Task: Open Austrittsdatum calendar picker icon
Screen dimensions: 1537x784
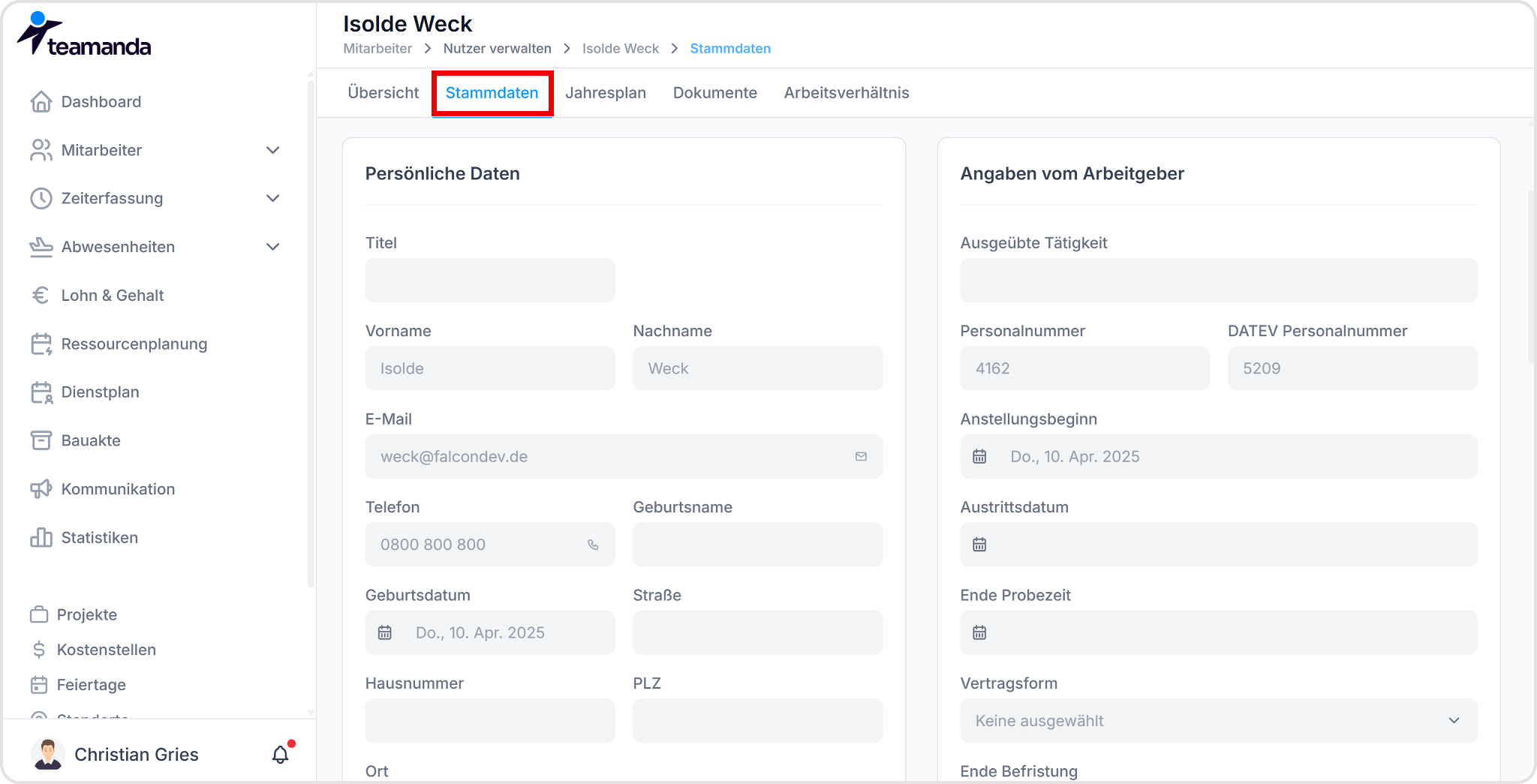Action: [x=979, y=545]
